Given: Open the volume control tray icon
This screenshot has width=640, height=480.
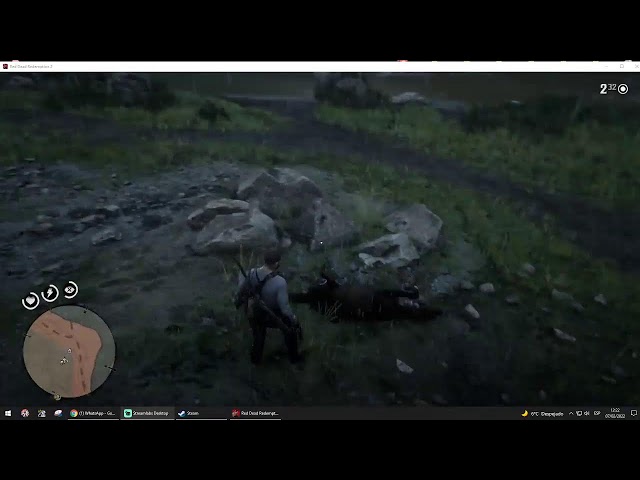Looking at the screenshot, I should tap(587, 413).
